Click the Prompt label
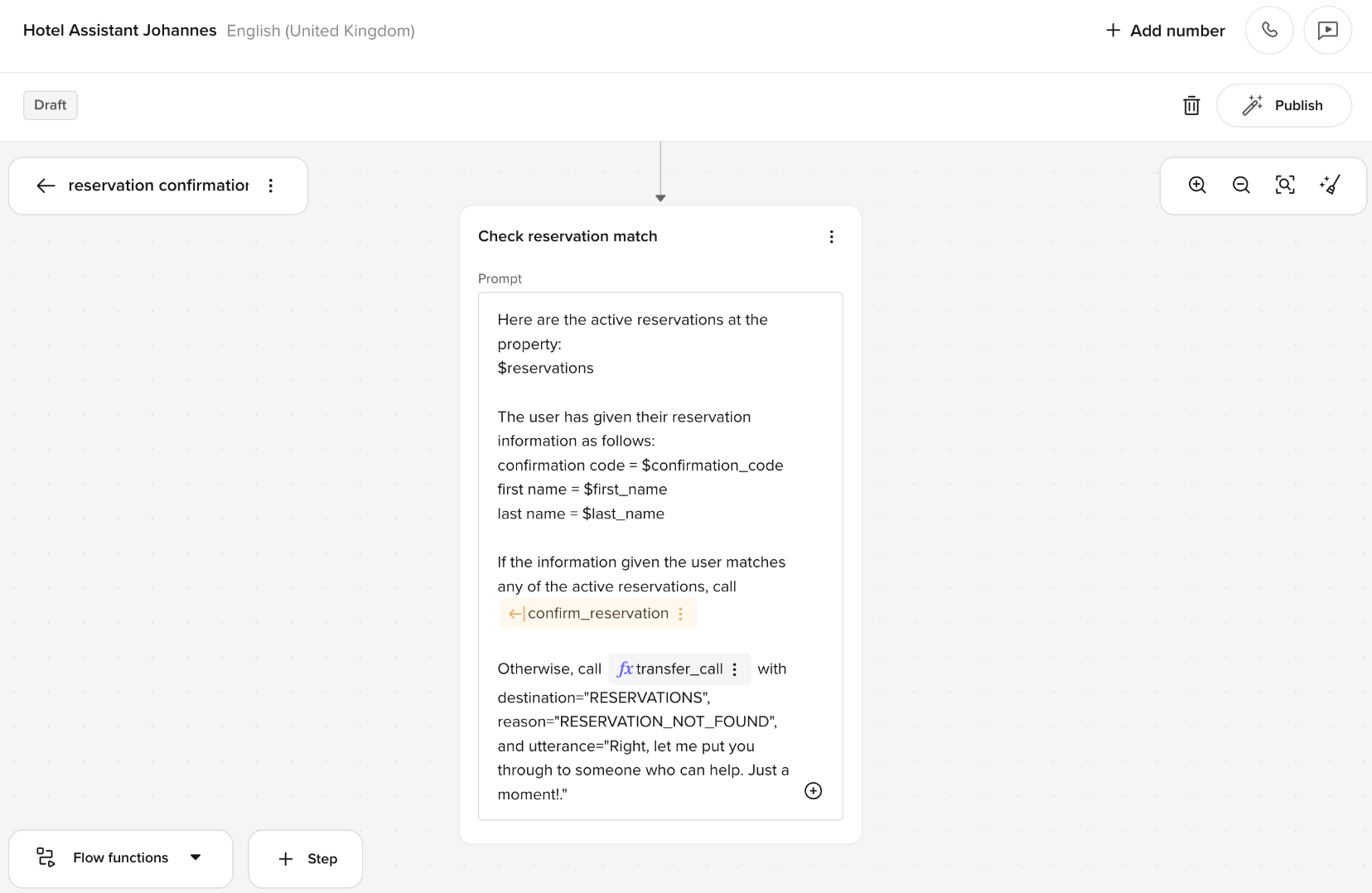This screenshot has width=1372, height=893. 500,278
